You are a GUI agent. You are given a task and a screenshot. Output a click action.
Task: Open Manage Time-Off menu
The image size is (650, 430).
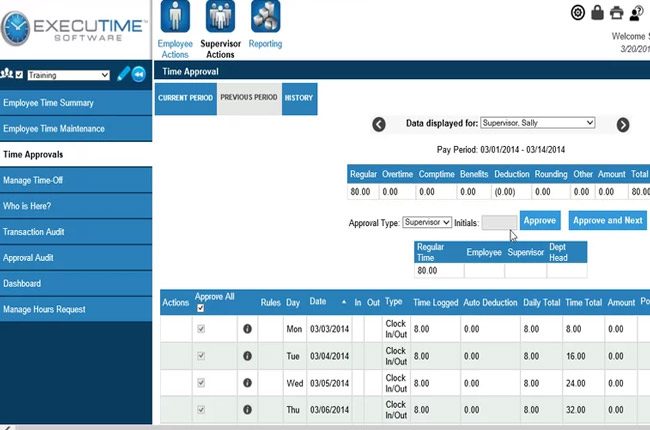76,180
